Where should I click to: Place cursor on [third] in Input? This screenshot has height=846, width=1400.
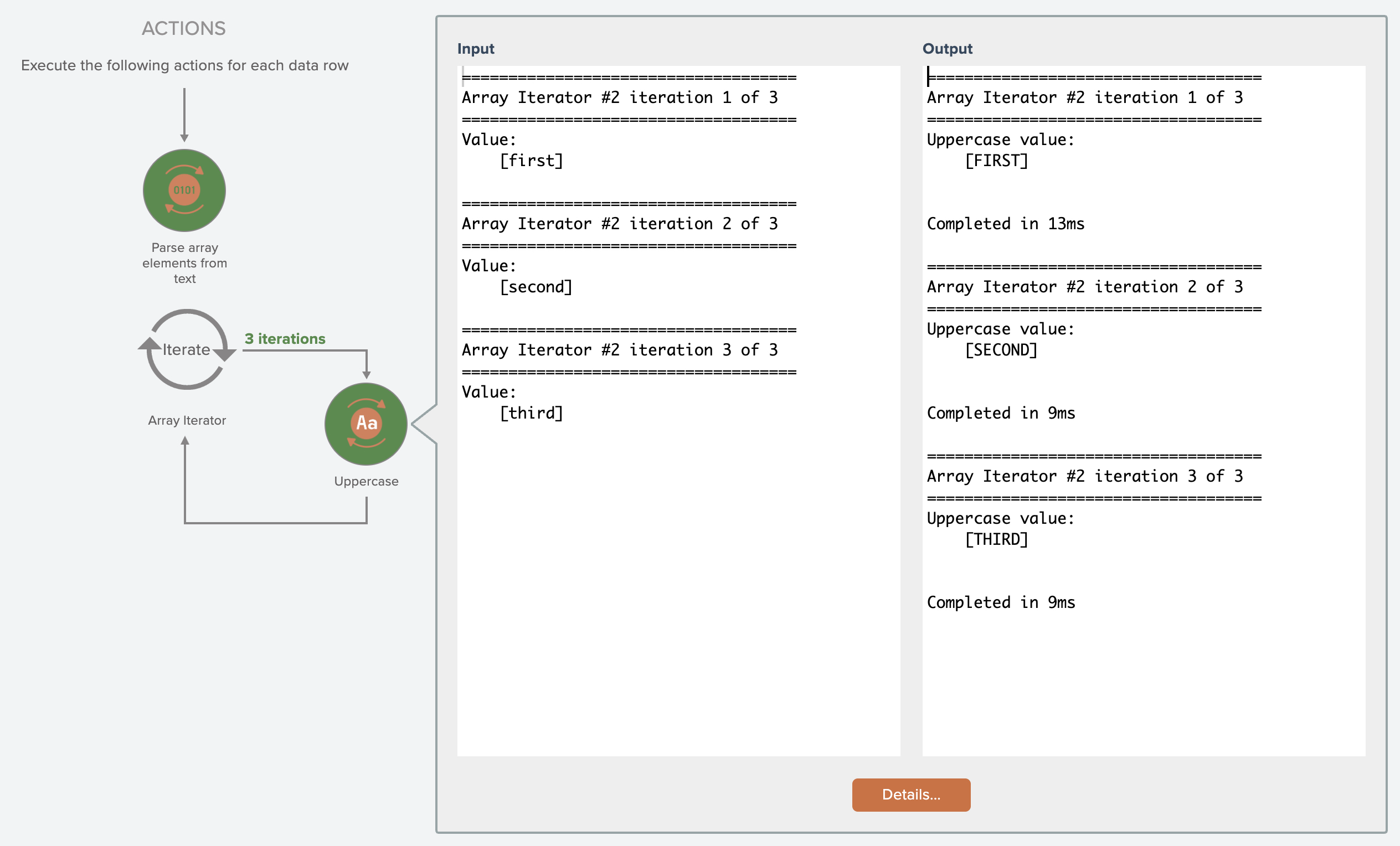531,413
